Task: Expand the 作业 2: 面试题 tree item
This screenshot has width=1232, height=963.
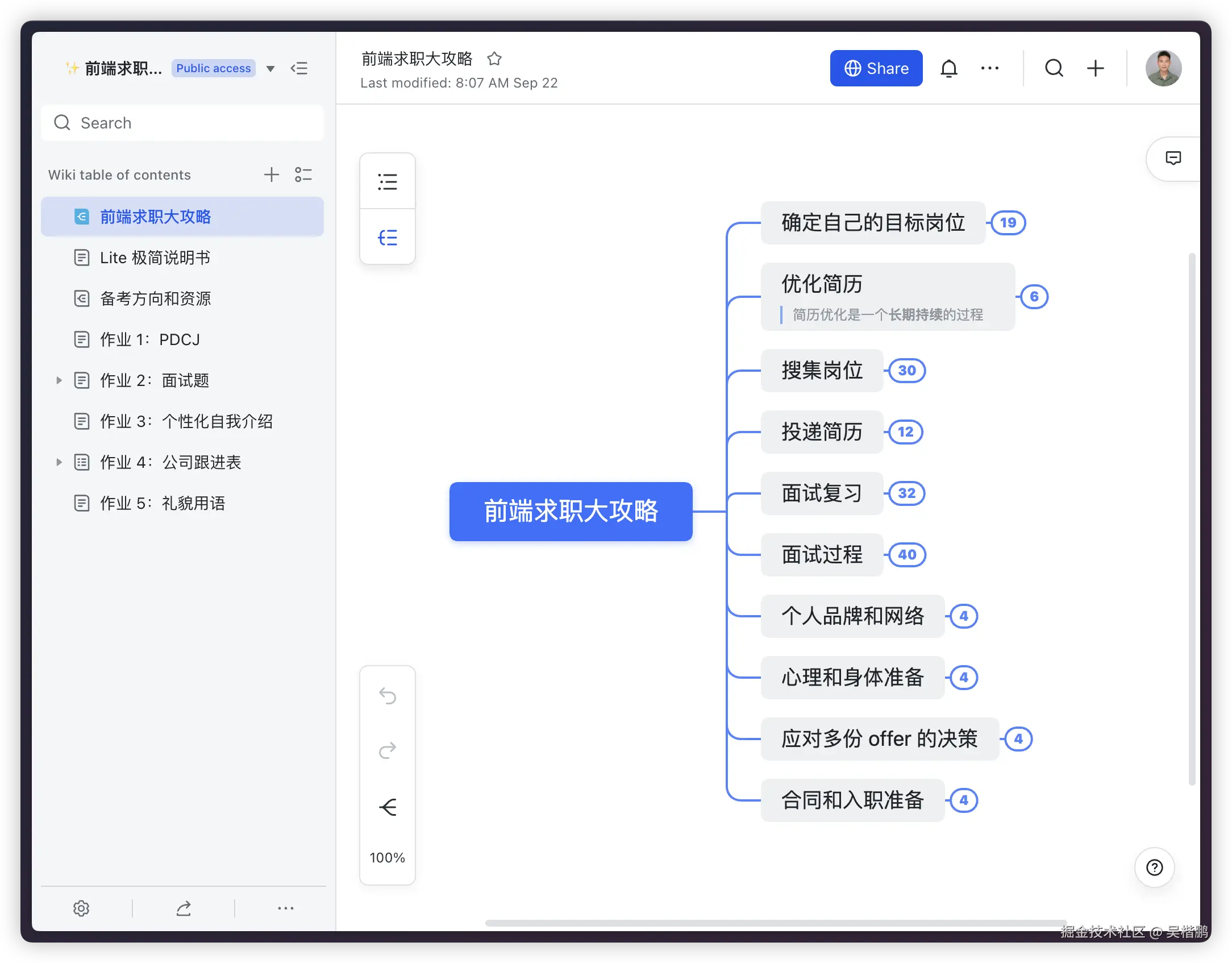Action: click(x=59, y=380)
